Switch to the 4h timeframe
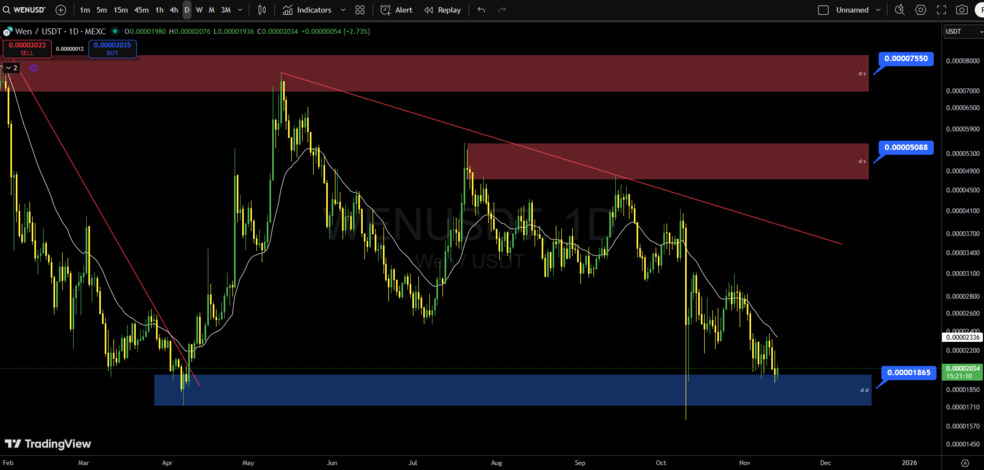Screen dimensions: 984x470 (174, 10)
